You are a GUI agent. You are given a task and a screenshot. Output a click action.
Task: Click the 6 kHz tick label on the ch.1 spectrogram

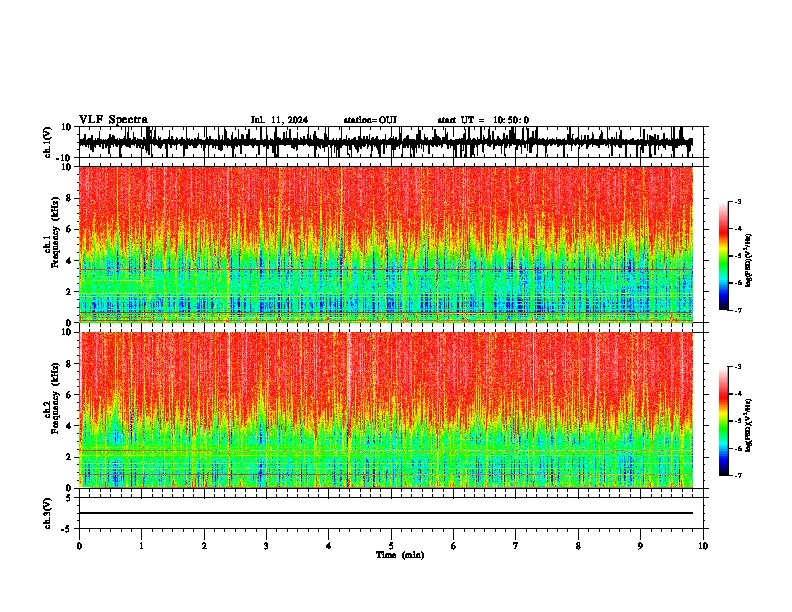tap(69, 230)
